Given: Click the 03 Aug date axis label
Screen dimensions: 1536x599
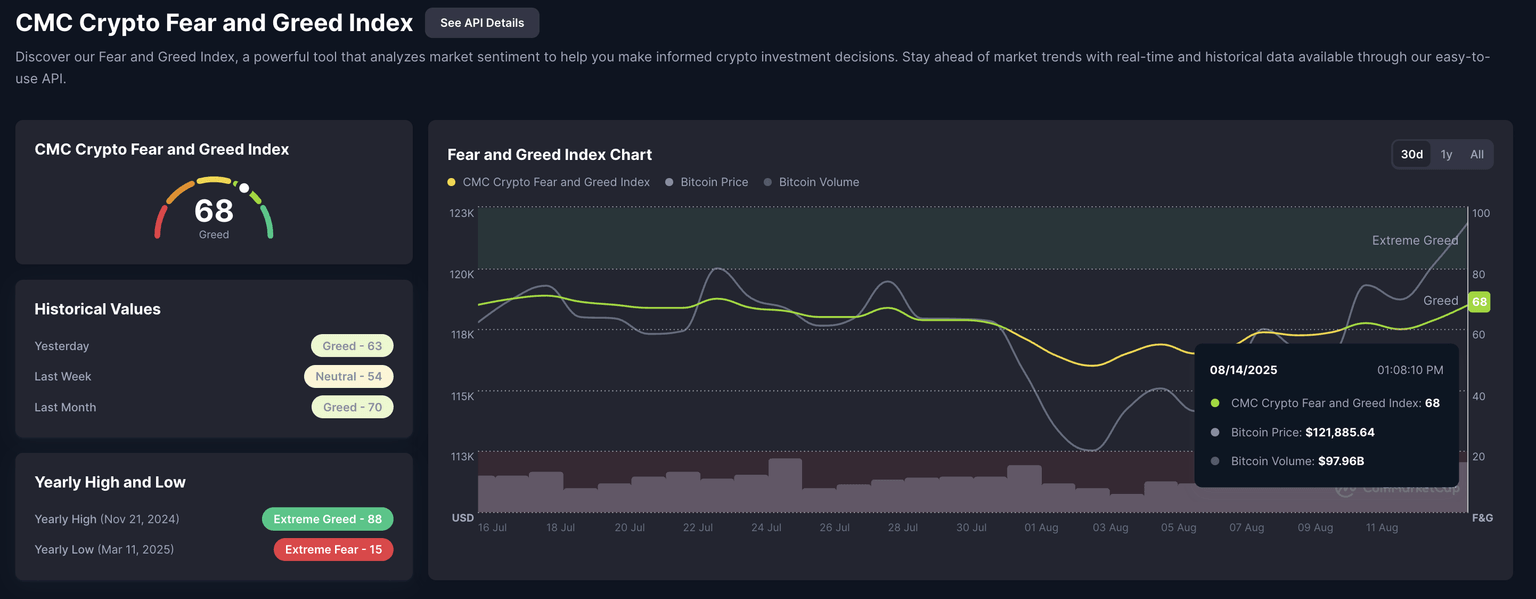Looking at the screenshot, I should coord(1110,527).
